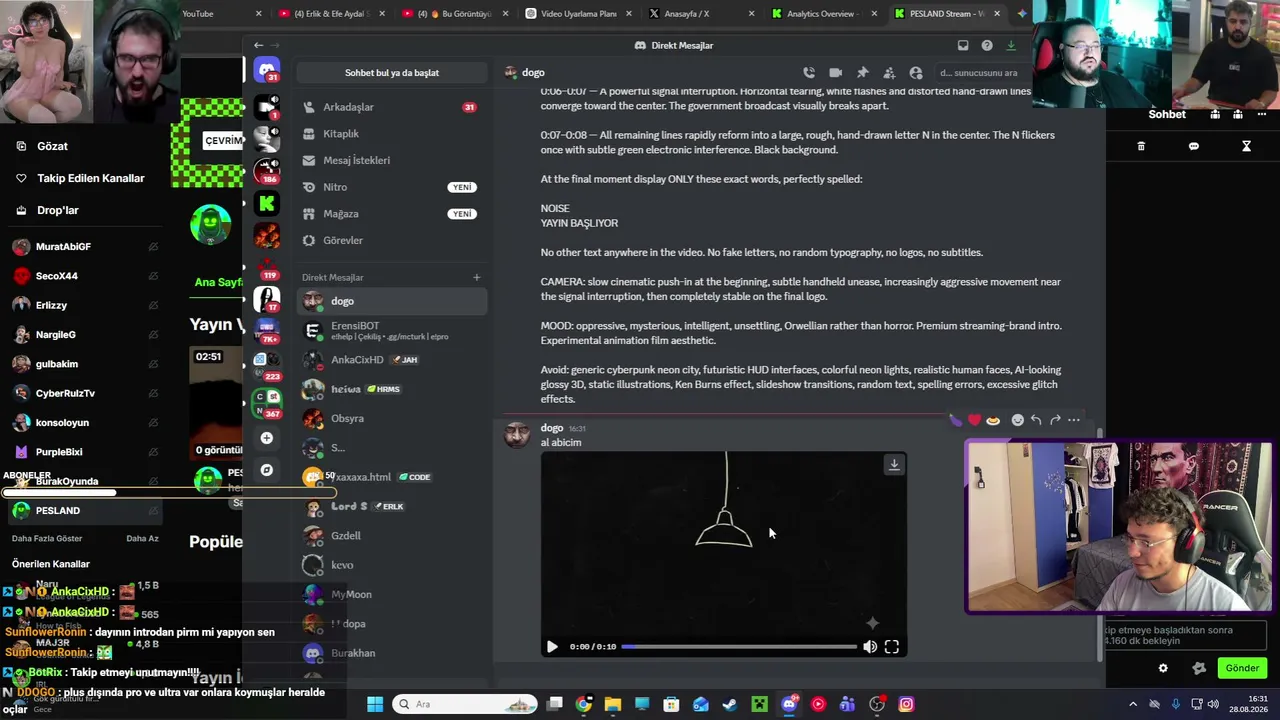Open Kick chat settings gear icon
This screenshot has width=1280, height=720.
[1163, 668]
